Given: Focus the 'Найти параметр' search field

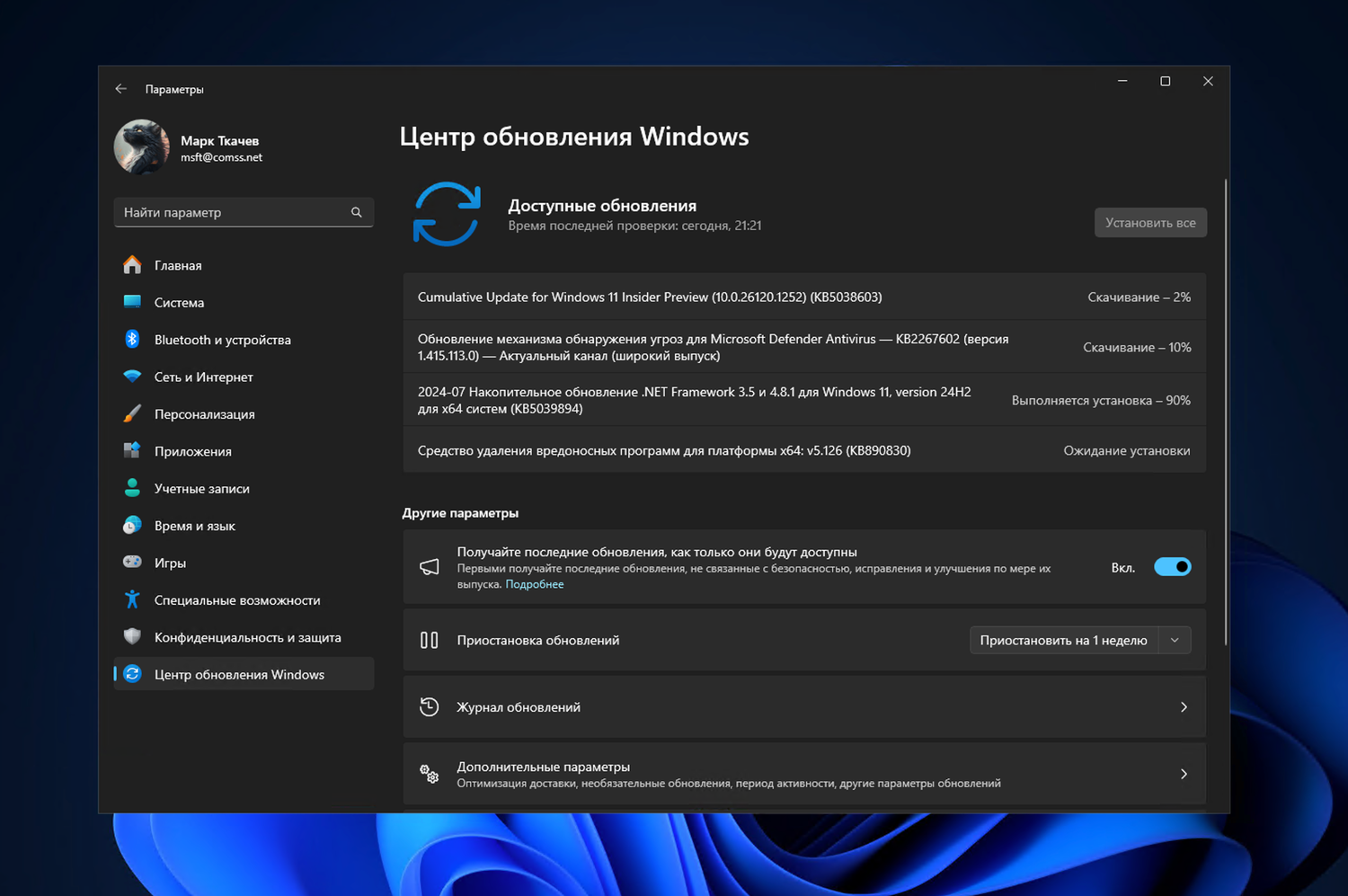Looking at the screenshot, I should (244, 212).
